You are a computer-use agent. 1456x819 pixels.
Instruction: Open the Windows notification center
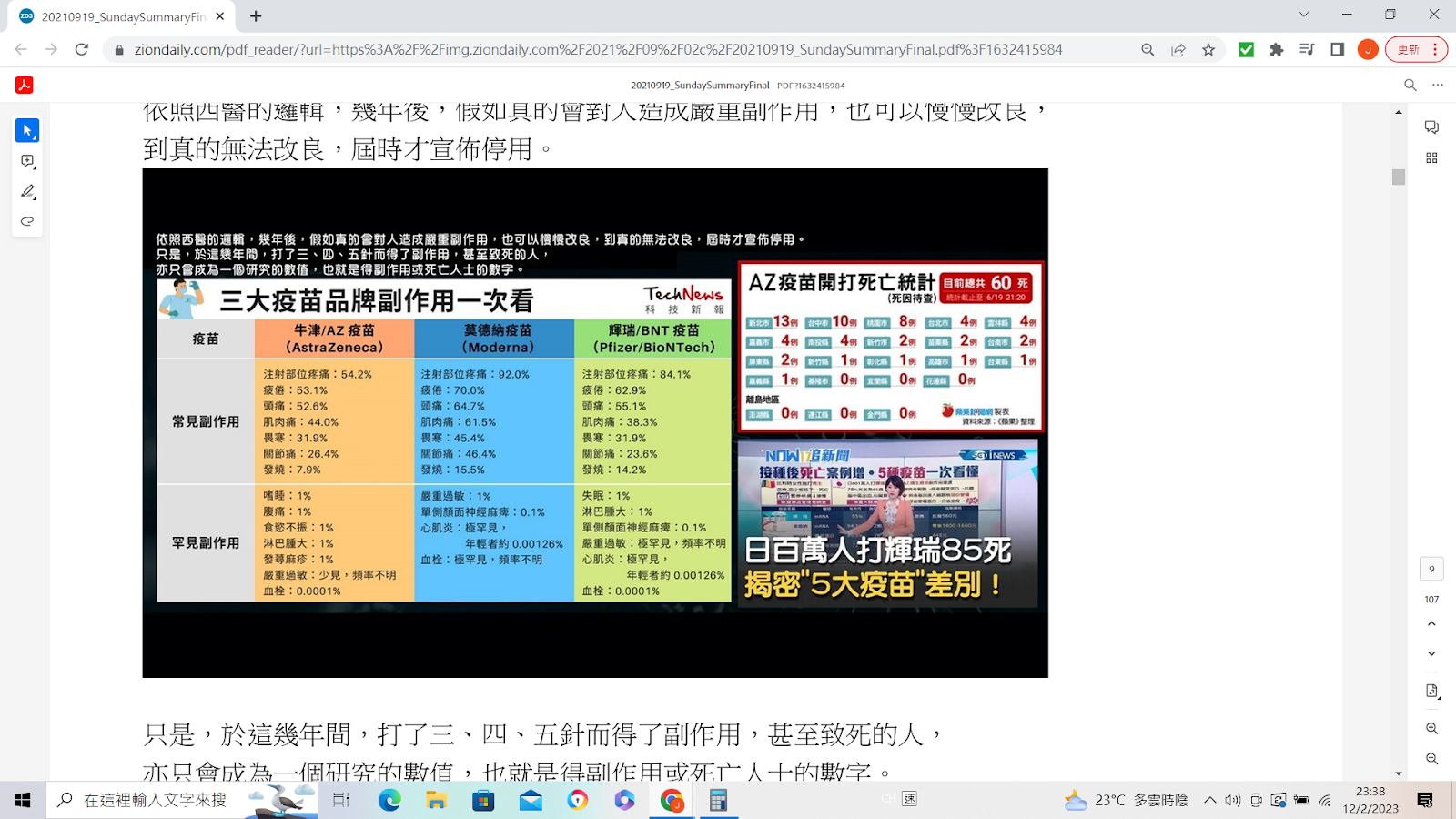click(1425, 800)
